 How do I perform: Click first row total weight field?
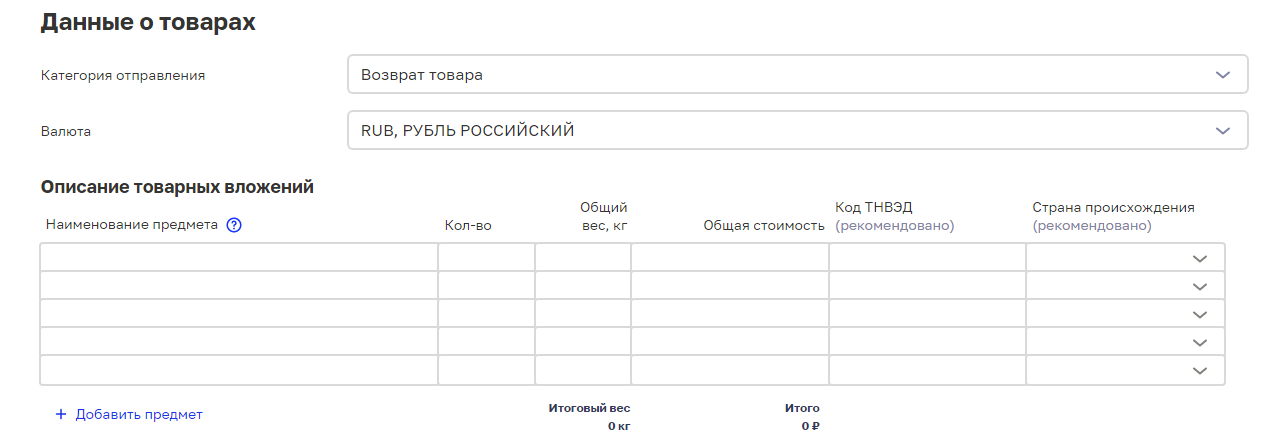(x=583, y=257)
